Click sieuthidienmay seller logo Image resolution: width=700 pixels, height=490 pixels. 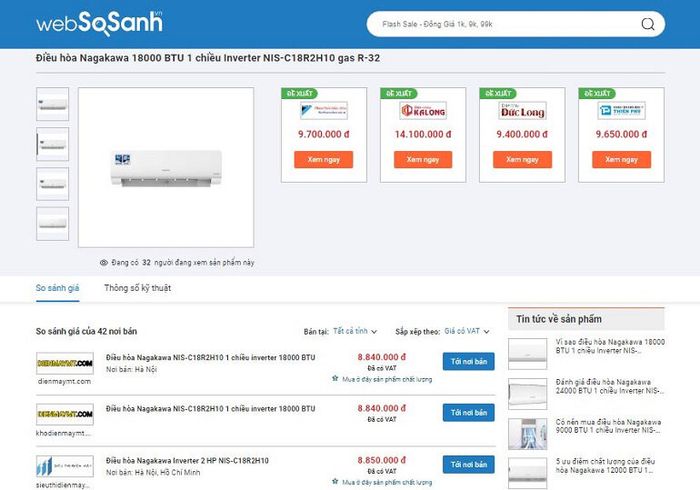point(65,466)
